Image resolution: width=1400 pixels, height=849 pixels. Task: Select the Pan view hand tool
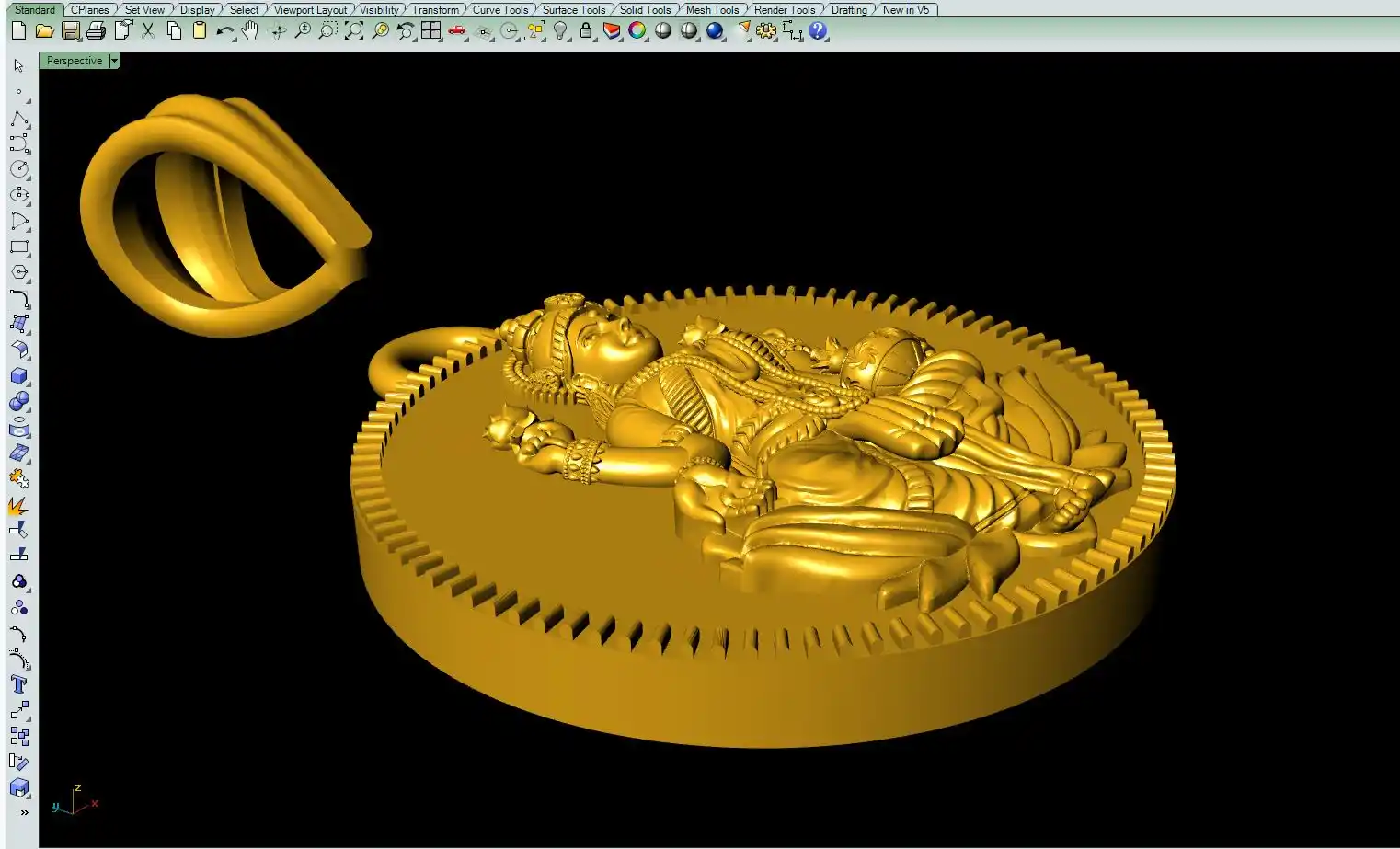pyautogui.click(x=249, y=31)
